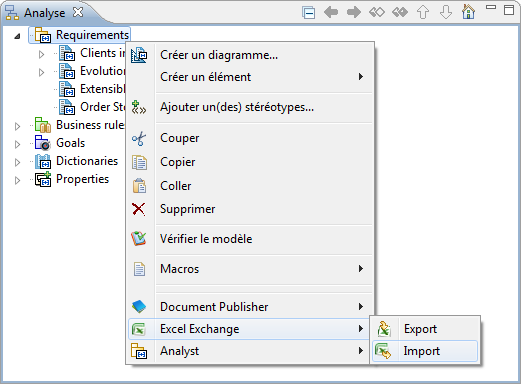Choose Copier from context menu

(250, 162)
